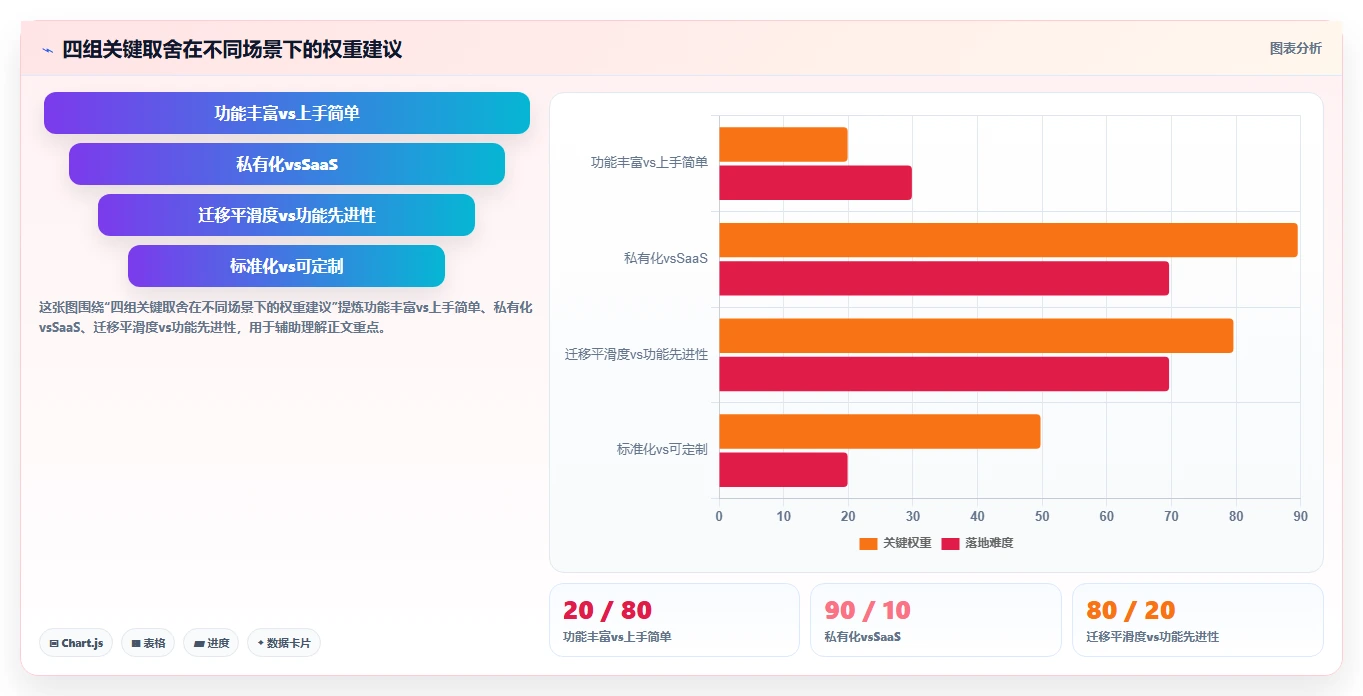Click the heading 四组关键取舍在不同场景下的权重建议
Image resolution: width=1363 pixels, height=696 pixels.
tap(232, 49)
